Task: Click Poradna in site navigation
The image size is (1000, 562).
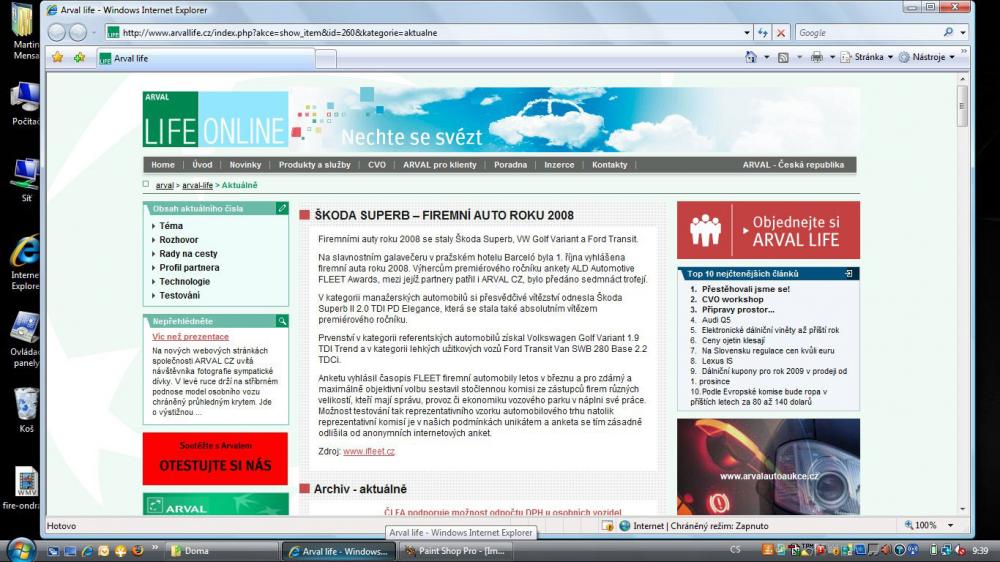Action: pos(510,165)
